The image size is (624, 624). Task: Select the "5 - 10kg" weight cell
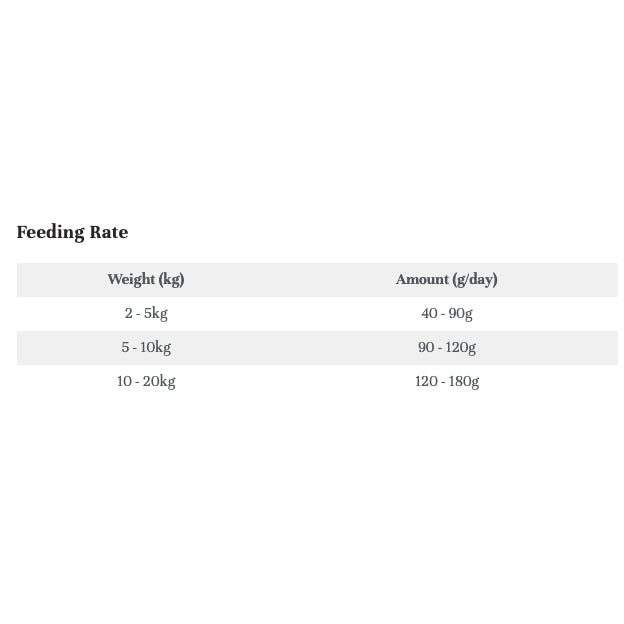(x=146, y=348)
